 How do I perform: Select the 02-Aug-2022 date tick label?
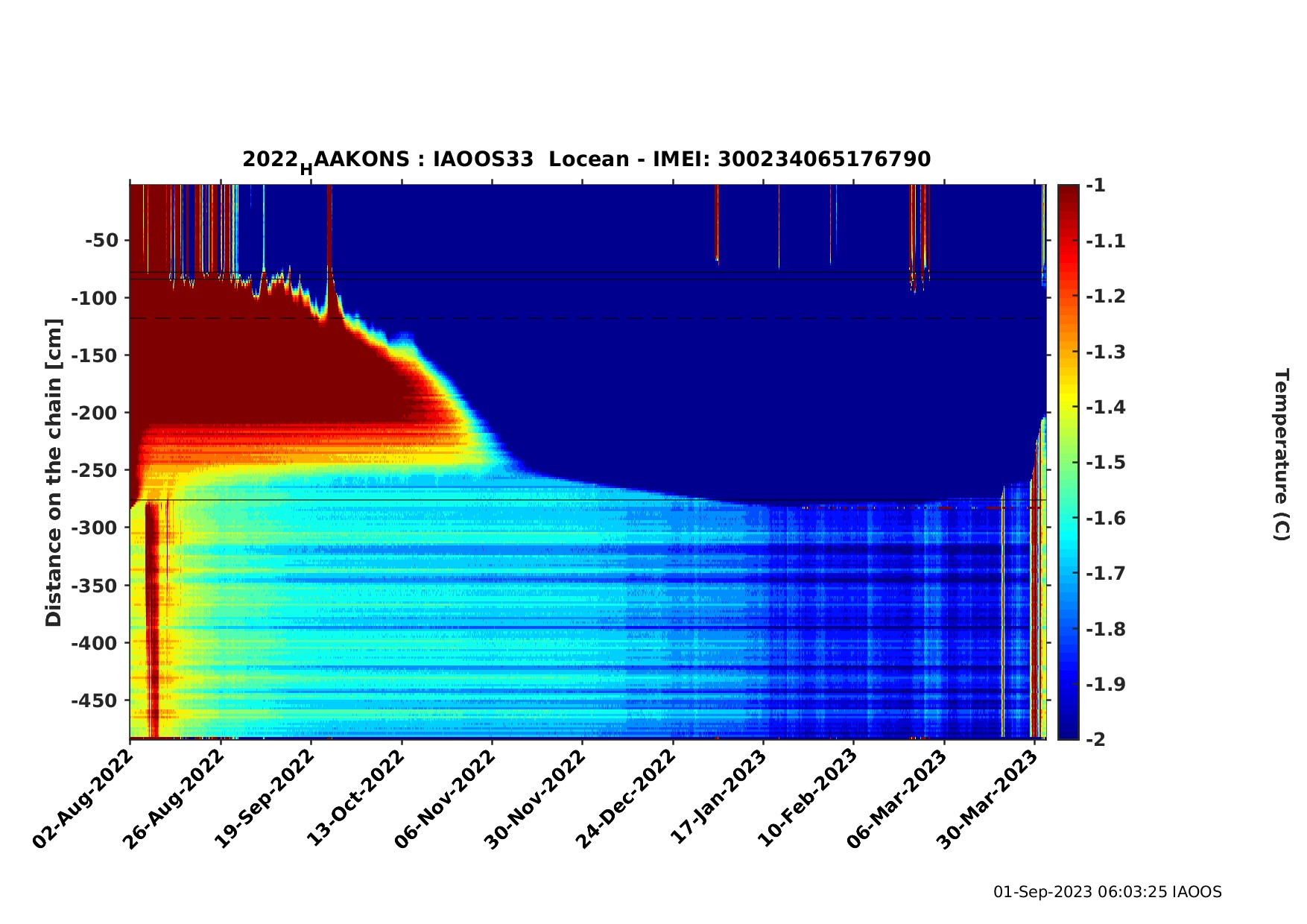(x=83, y=798)
